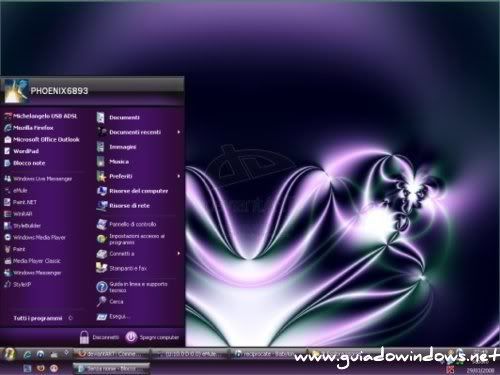The image size is (500, 375).
Task: Open Michelangelo USB ADSL connection
Action: (41, 116)
